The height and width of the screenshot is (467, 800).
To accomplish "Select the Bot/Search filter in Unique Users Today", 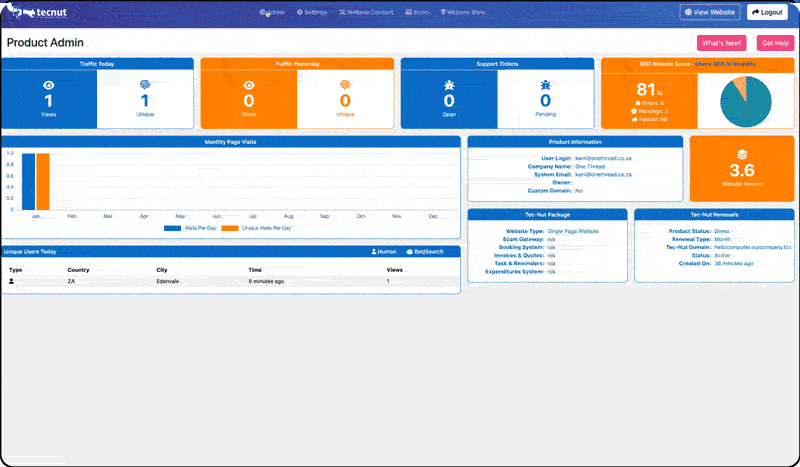I will tap(424, 252).
